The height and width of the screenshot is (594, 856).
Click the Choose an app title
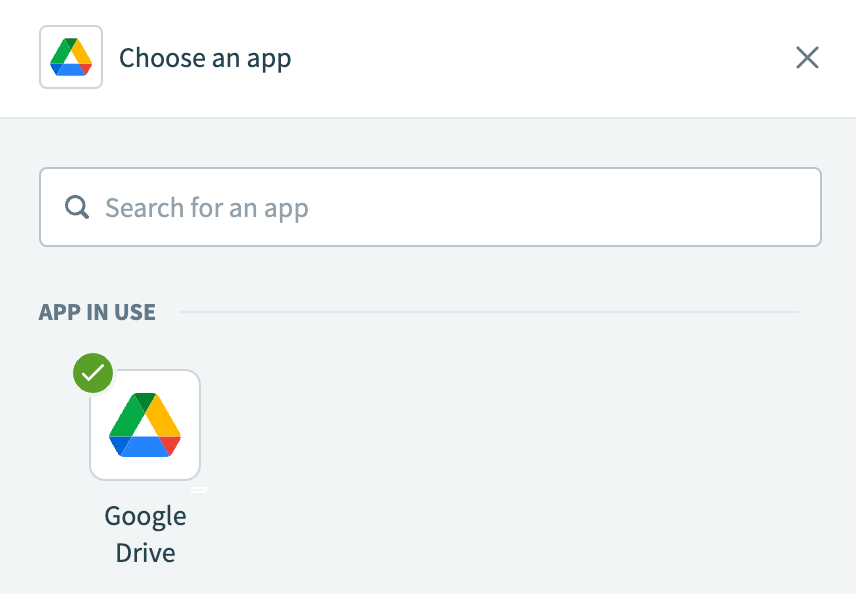tap(205, 57)
